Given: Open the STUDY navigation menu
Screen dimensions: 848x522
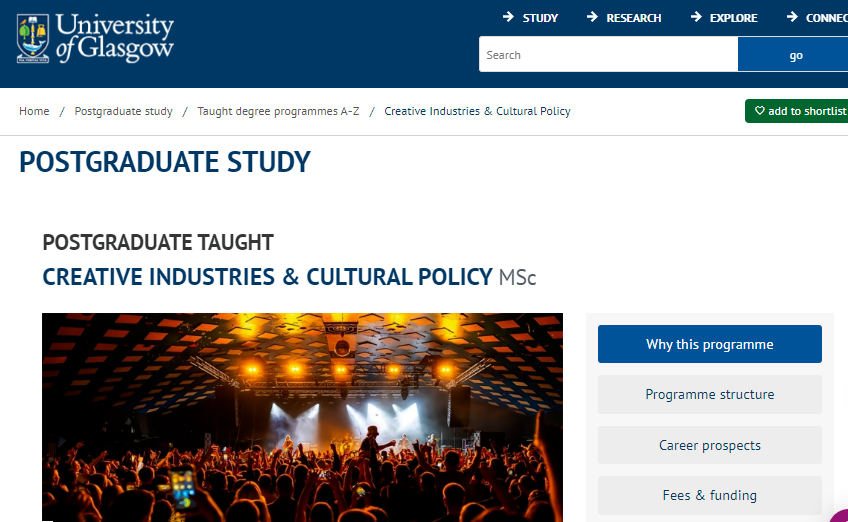Looking at the screenshot, I should 540,18.
